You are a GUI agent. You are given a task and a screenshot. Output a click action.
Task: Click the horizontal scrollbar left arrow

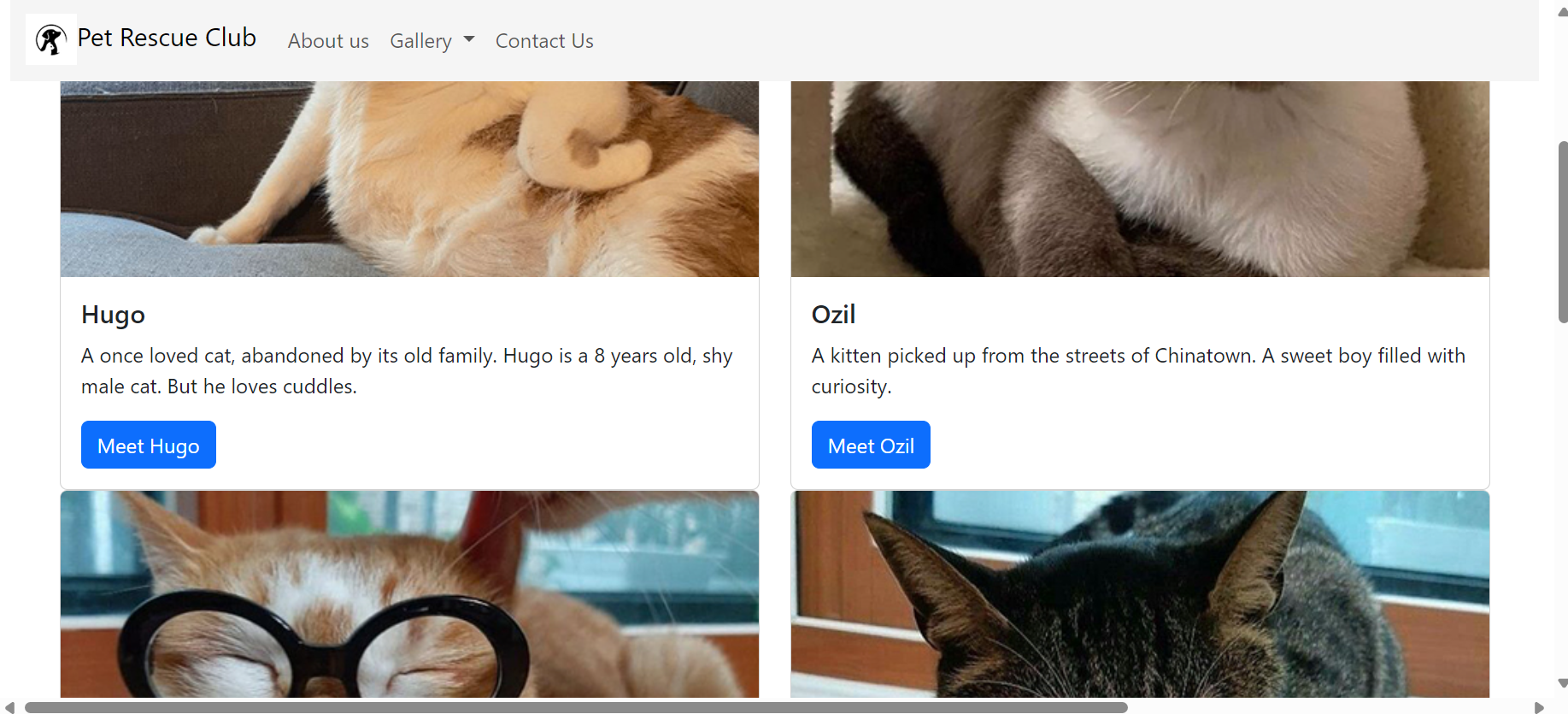click(x=9, y=707)
